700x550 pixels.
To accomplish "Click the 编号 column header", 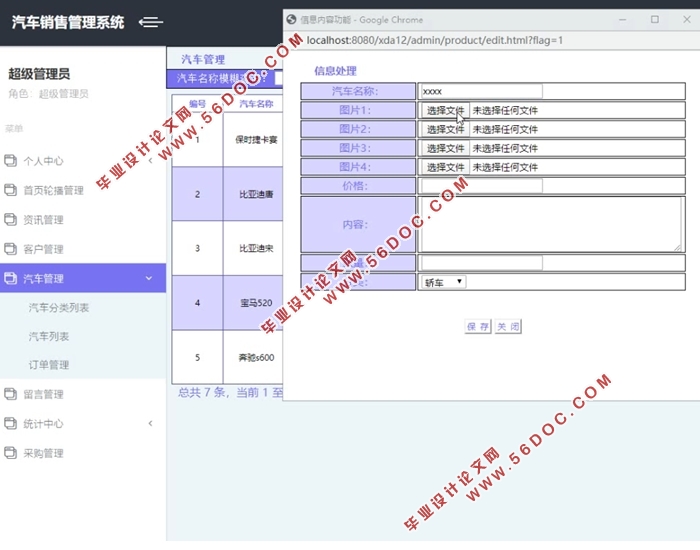I will pyautogui.click(x=197, y=104).
